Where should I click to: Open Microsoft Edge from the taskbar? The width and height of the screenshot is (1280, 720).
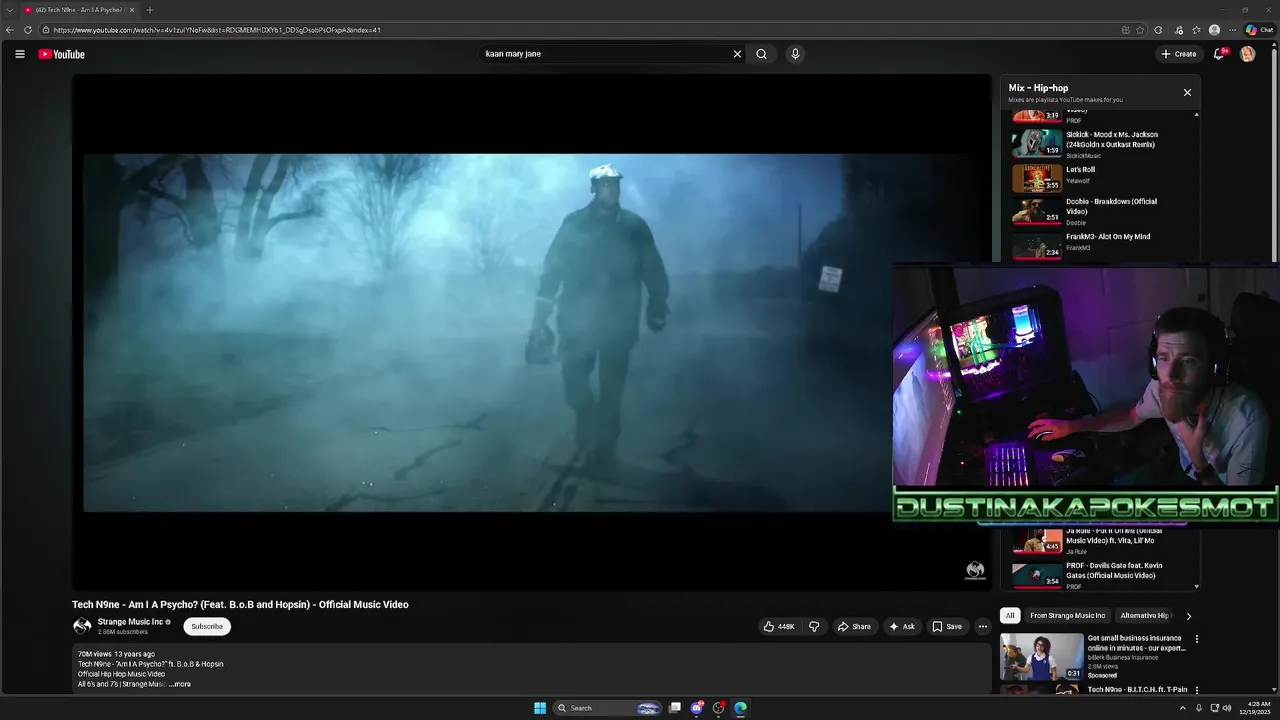[740, 708]
